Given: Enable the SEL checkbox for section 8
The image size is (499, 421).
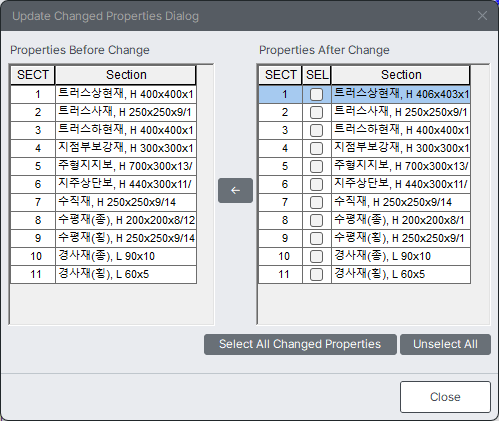Looking at the screenshot, I should 316,220.
